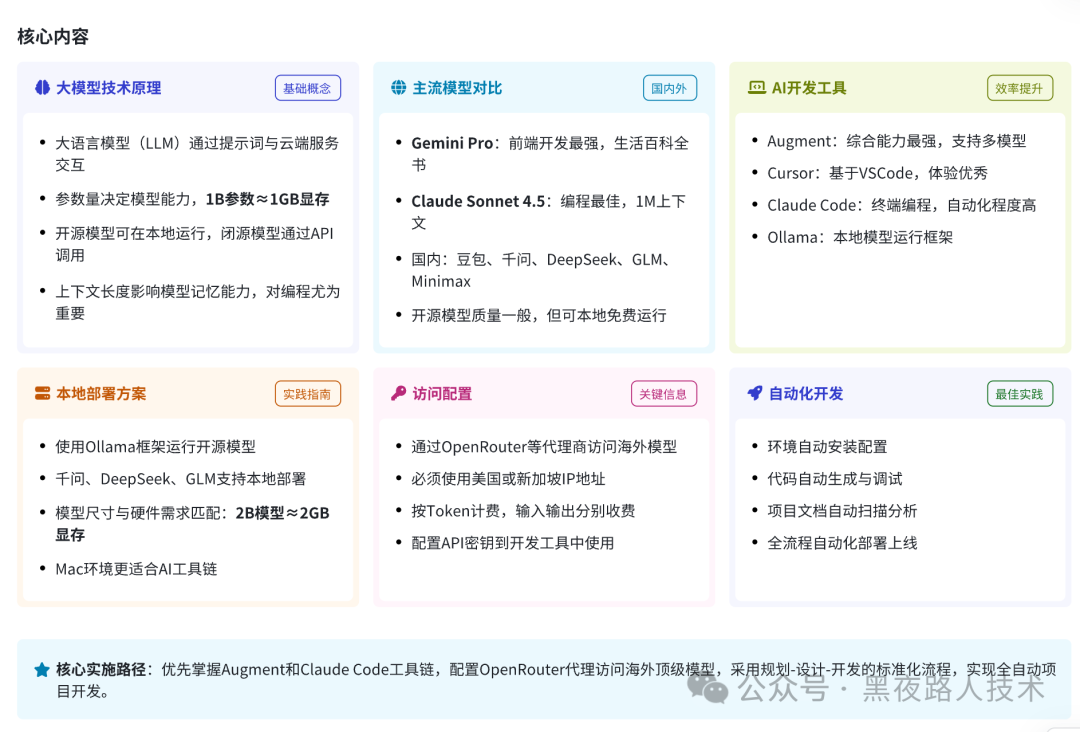Image resolution: width=1080 pixels, height=732 pixels.
Task: Click the bullet 全流程自动化部署上线
Action: tap(842, 543)
